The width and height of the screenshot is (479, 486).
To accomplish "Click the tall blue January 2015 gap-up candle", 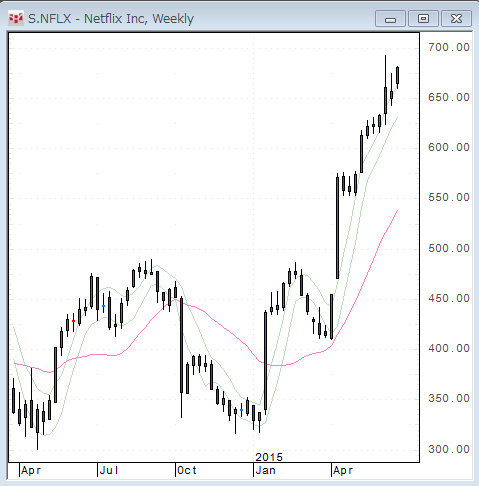I will (x=266, y=361).
